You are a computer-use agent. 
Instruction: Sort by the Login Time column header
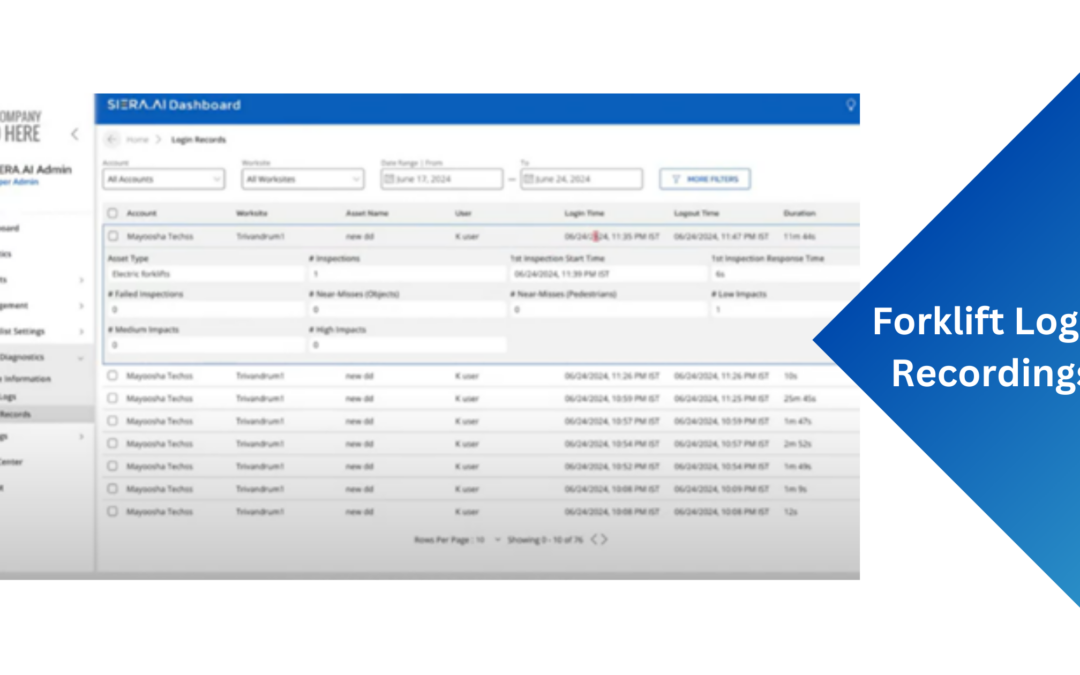(x=584, y=213)
